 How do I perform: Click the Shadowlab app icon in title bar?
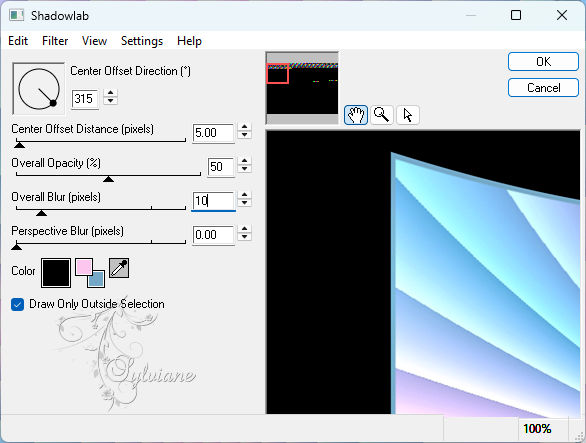click(17, 15)
